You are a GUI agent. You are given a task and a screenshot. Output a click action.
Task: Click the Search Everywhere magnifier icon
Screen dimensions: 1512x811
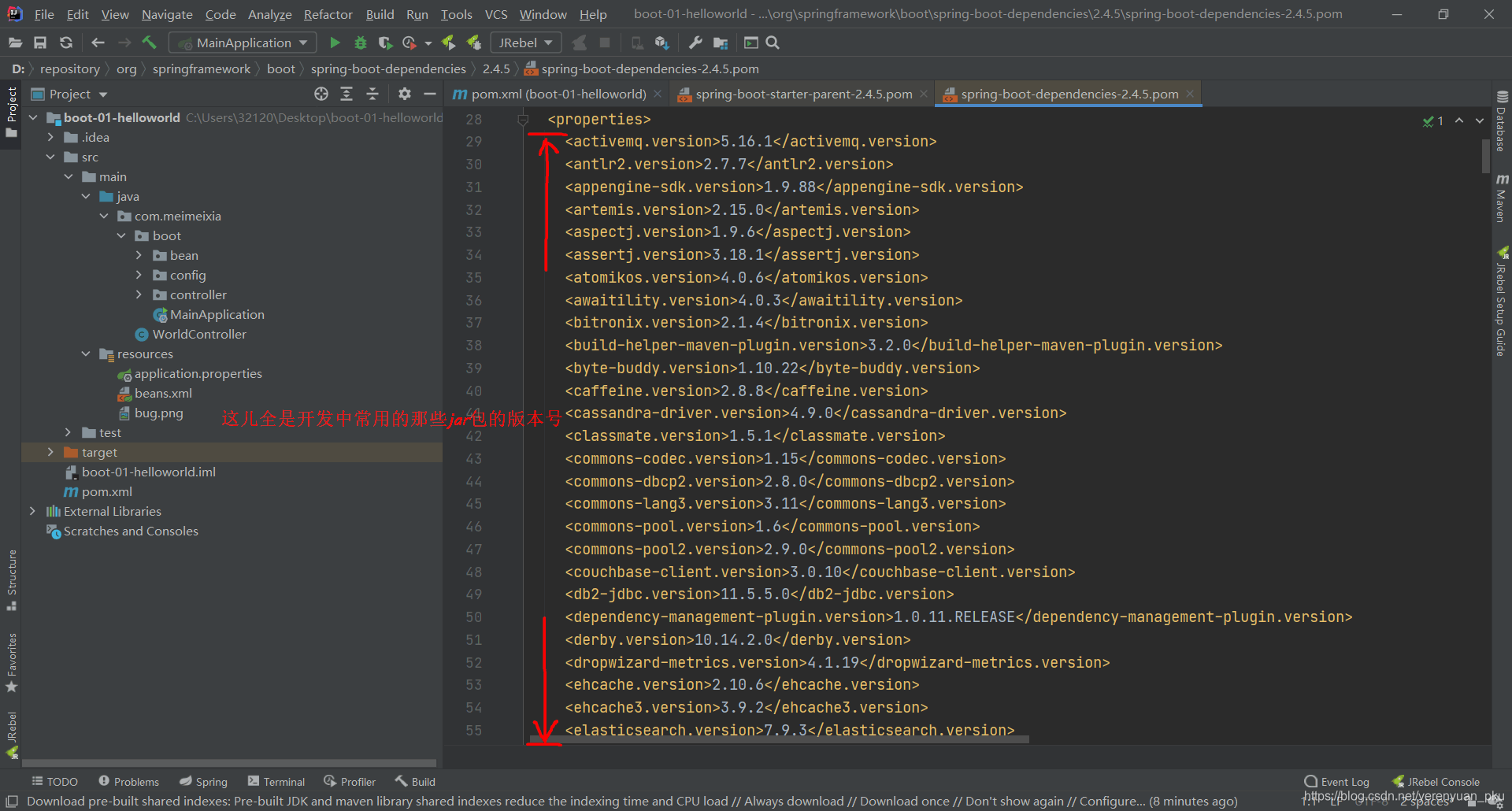773,43
